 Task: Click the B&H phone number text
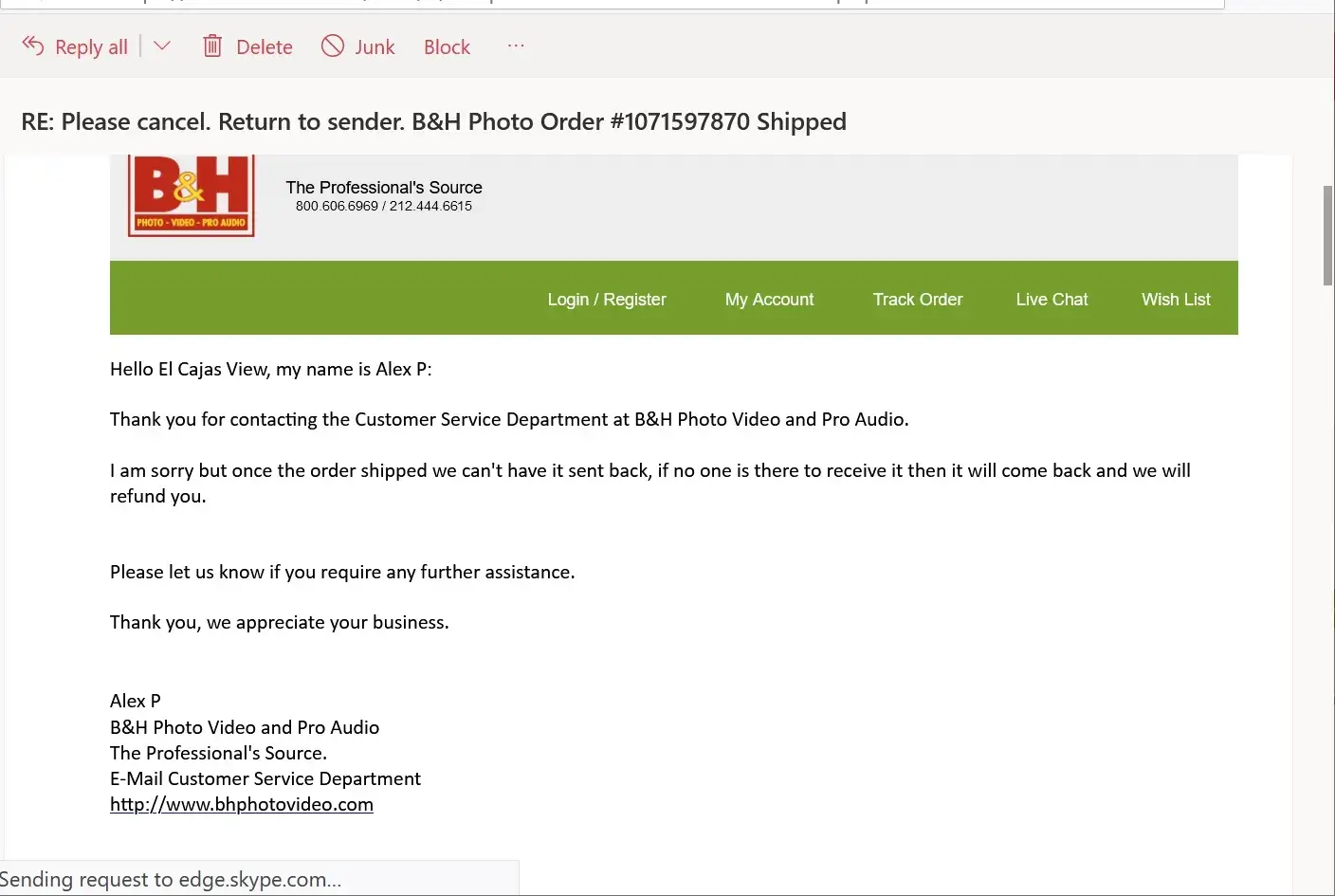(383, 206)
